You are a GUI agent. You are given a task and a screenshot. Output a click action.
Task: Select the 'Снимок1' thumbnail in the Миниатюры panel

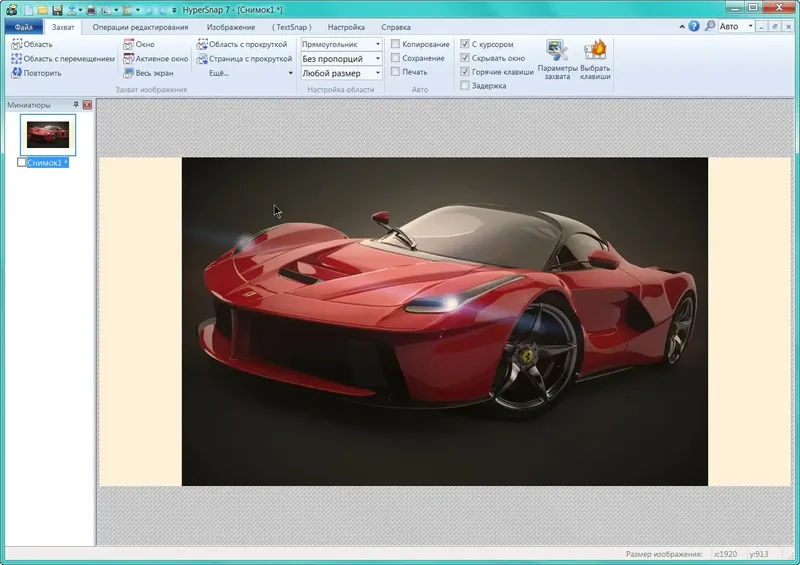[48, 134]
